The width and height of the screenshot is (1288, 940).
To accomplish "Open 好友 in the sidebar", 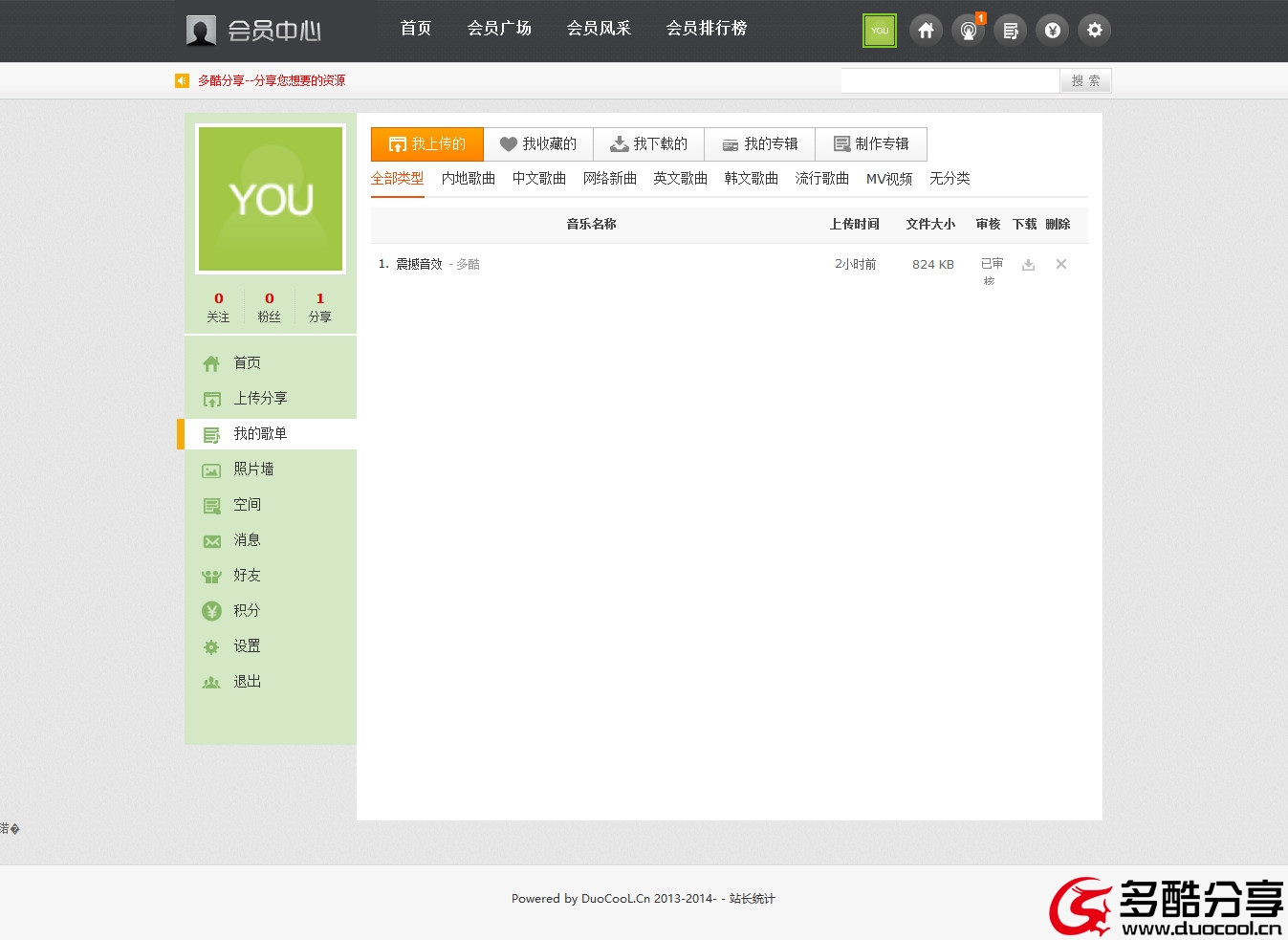I will point(247,575).
